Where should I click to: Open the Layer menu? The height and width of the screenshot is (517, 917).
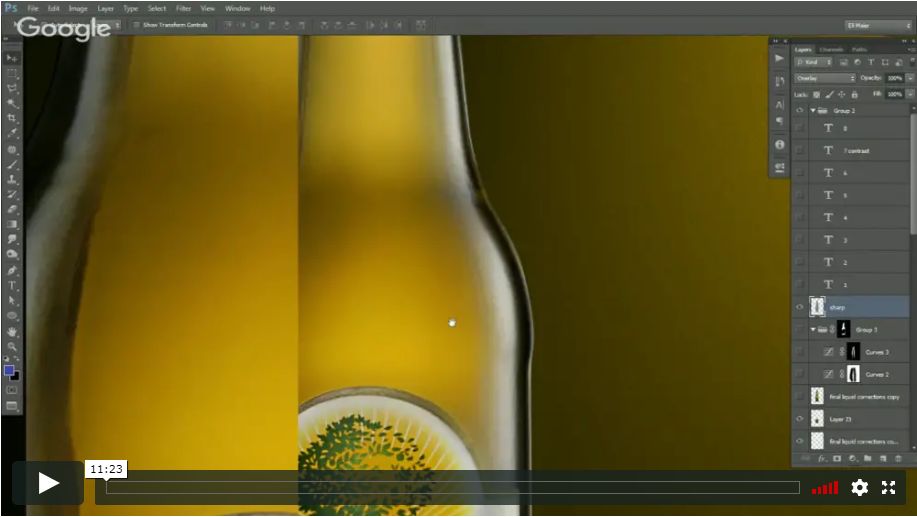(x=106, y=8)
